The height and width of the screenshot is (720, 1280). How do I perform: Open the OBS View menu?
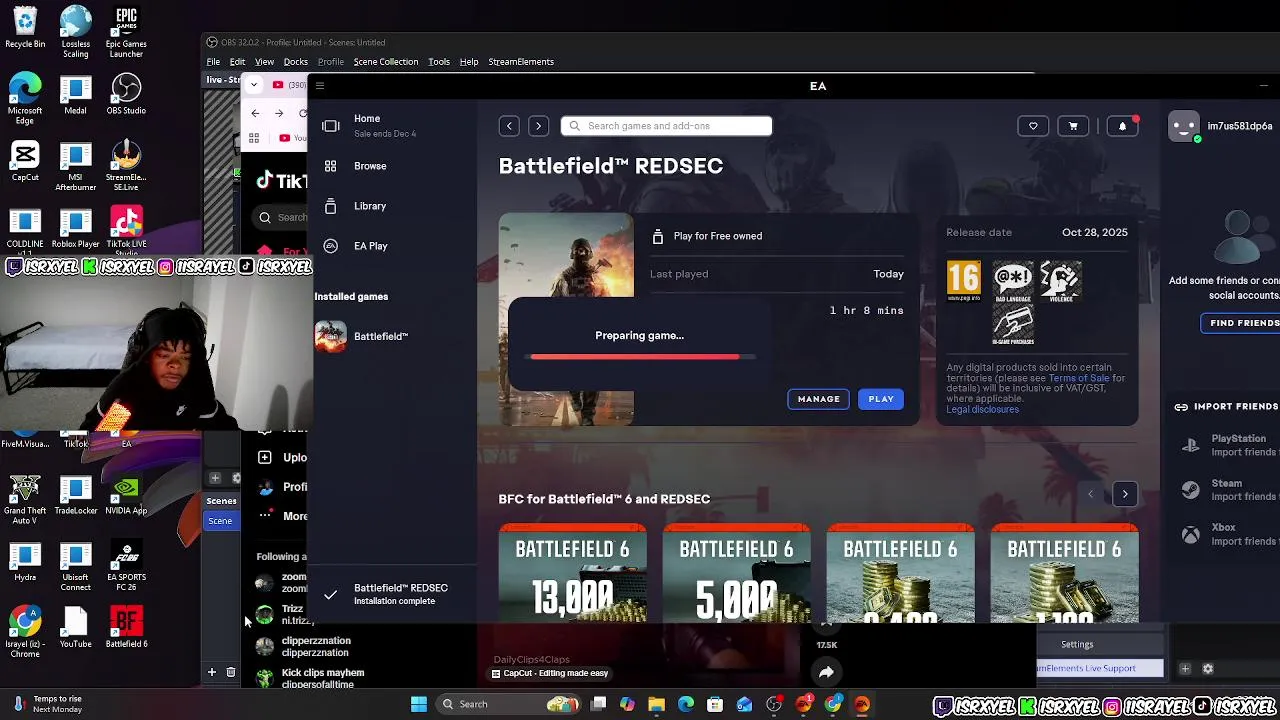point(264,62)
